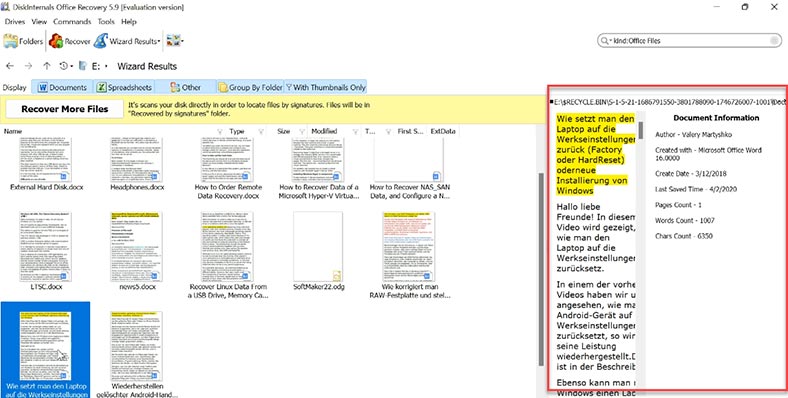Click the Recover toolbar button
Viewport: 788px width, 398px height.
point(70,41)
